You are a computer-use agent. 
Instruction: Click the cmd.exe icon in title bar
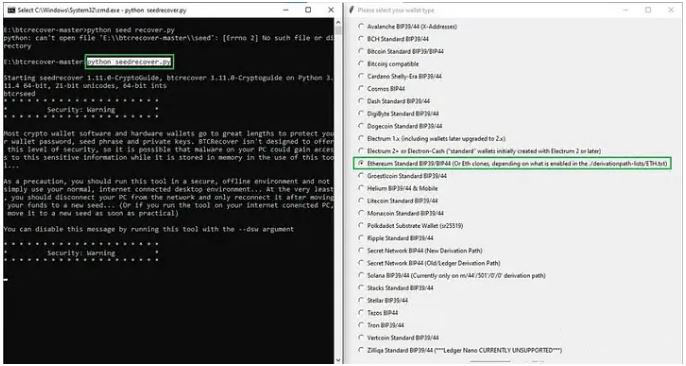pos(11,10)
